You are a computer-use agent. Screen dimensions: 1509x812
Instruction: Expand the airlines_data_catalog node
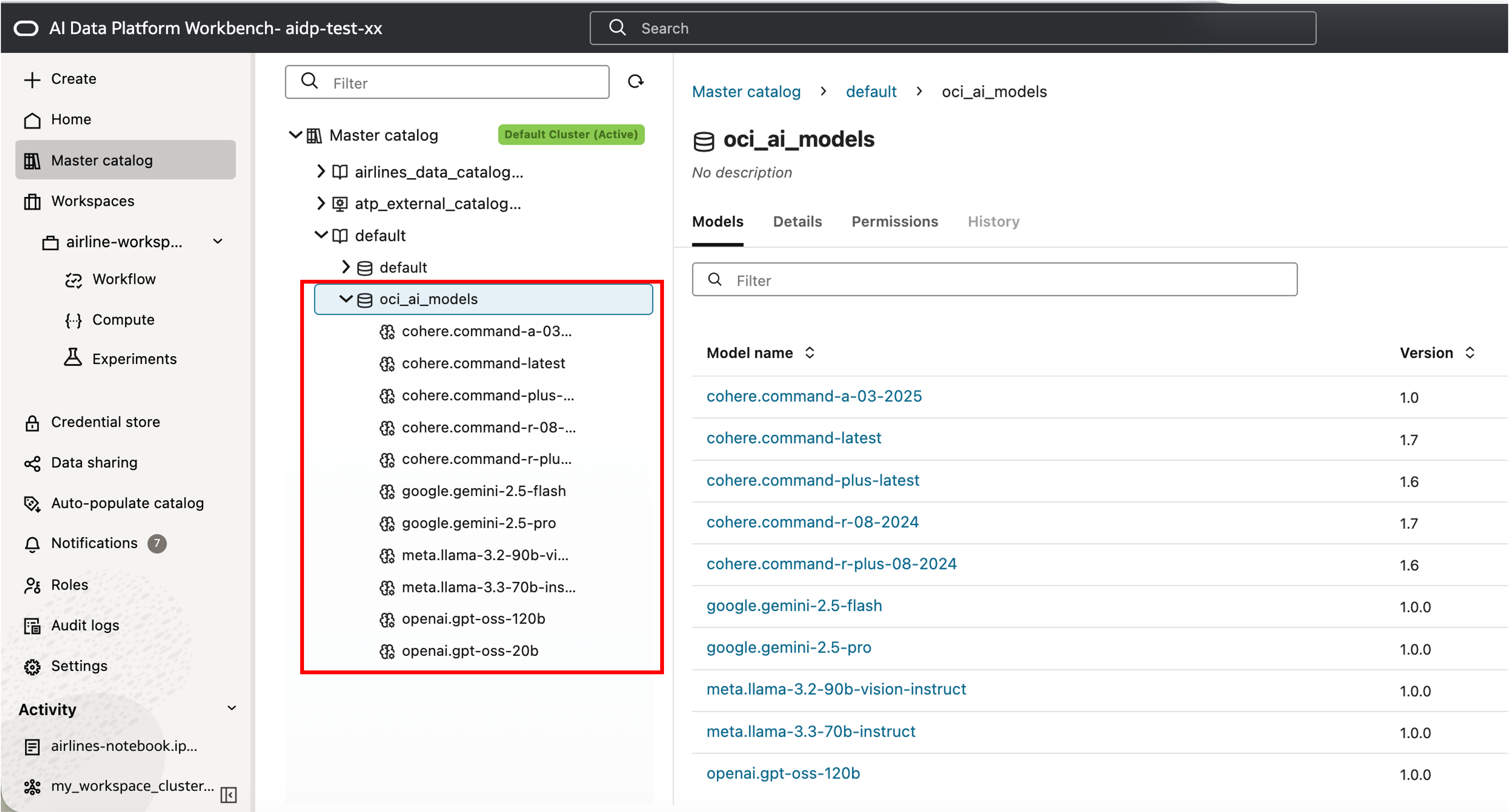(320, 171)
